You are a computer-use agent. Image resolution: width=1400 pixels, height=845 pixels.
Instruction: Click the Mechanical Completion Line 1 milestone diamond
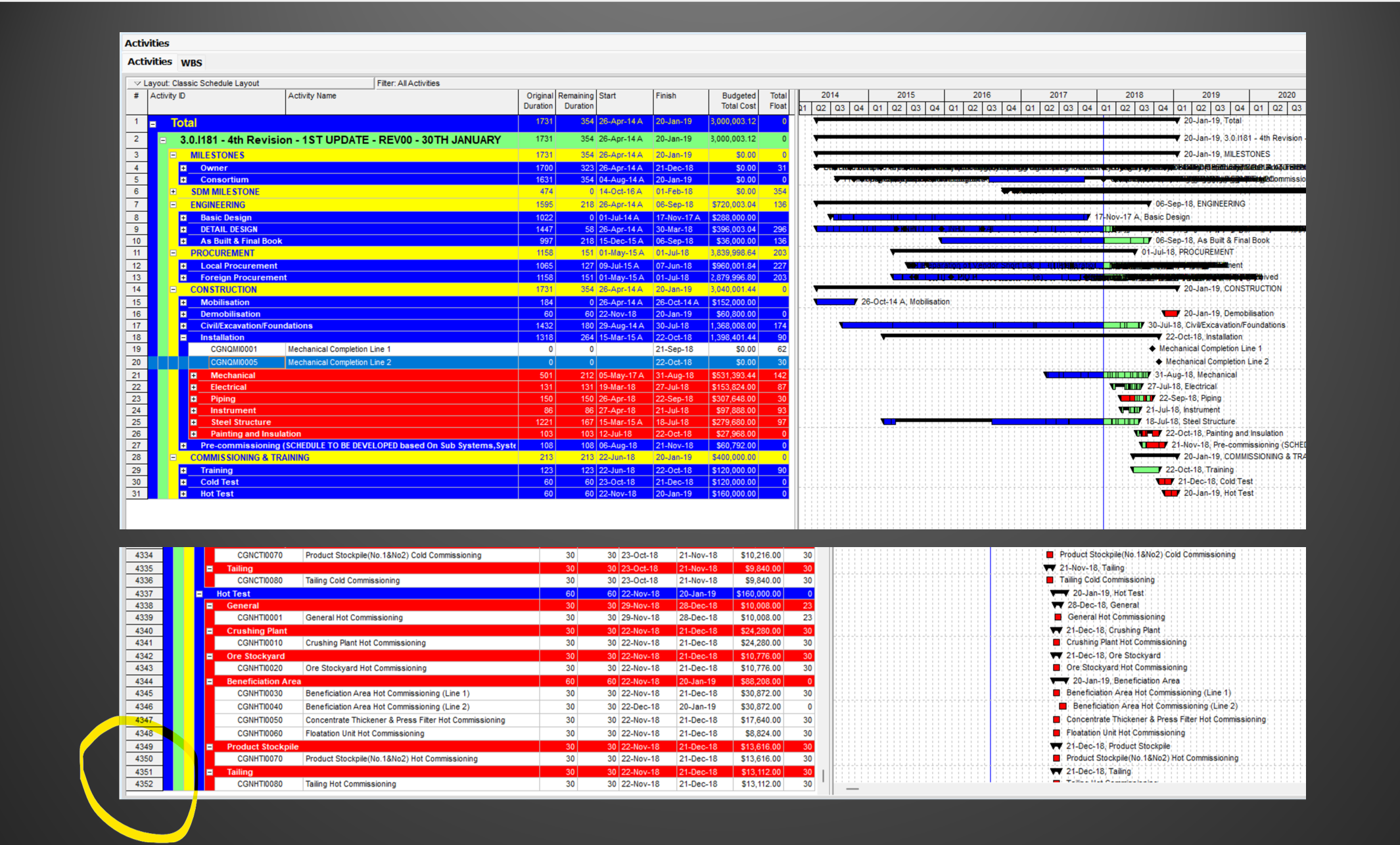click(1152, 349)
